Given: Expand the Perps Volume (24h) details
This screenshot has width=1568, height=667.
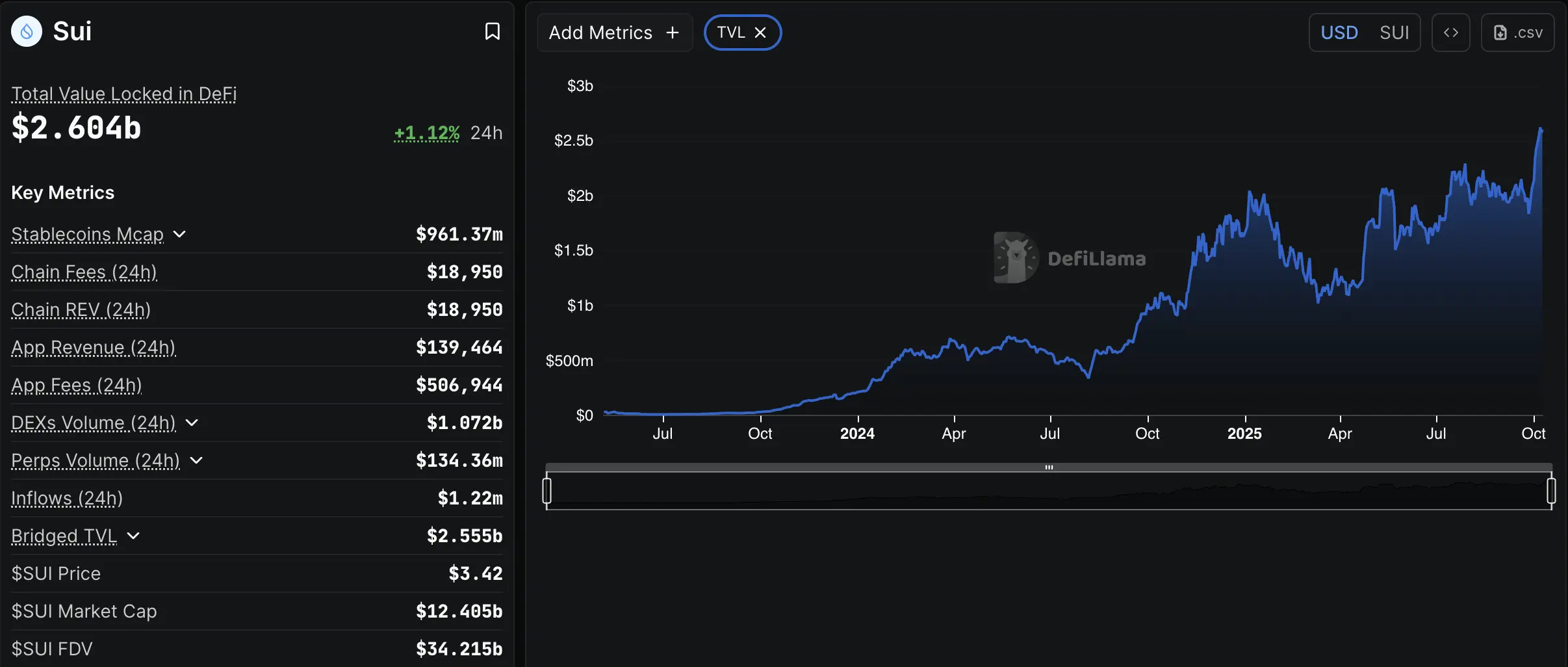Looking at the screenshot, I should tap(196, 460).
